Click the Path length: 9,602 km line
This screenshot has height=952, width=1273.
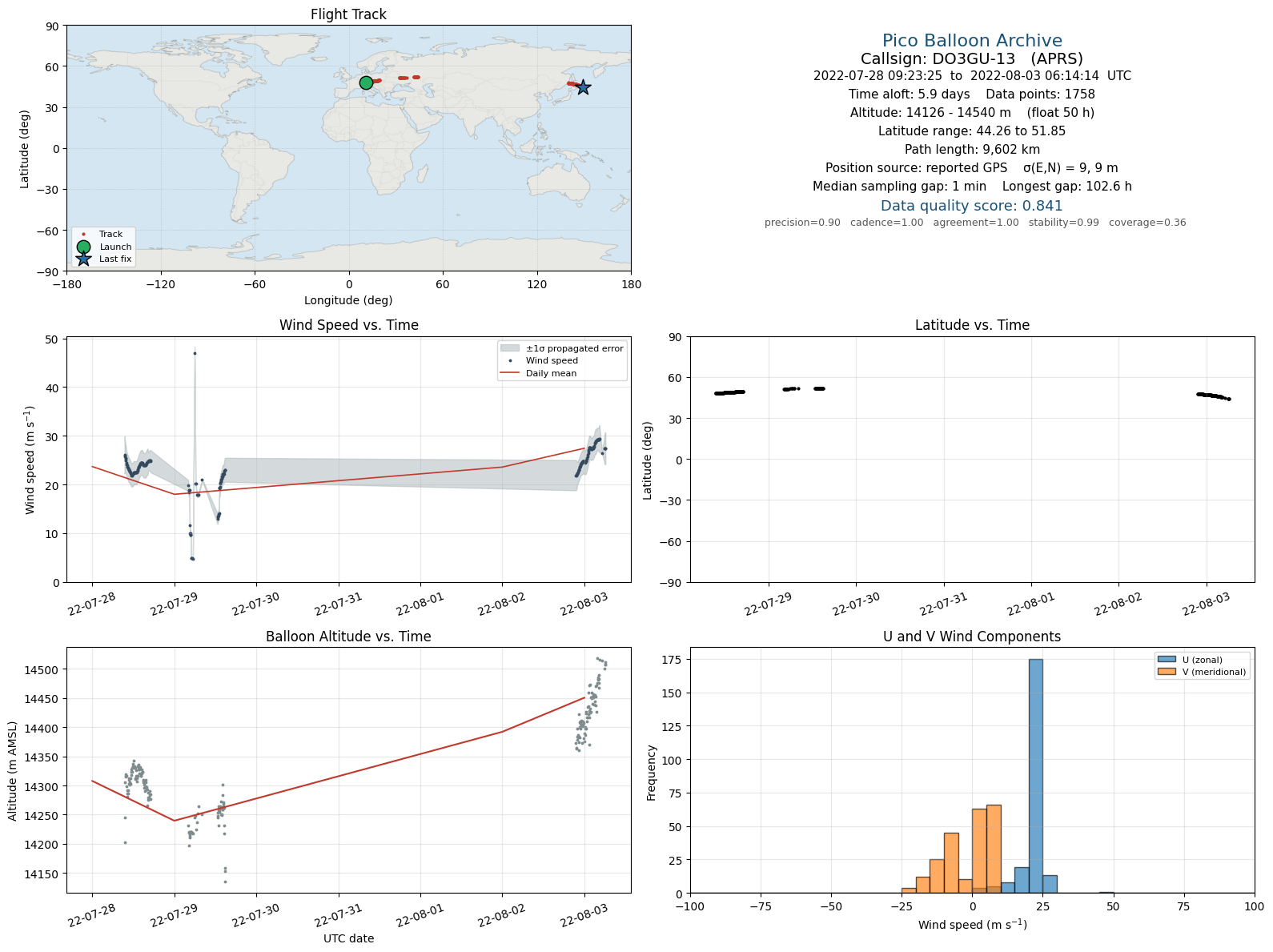972,150
